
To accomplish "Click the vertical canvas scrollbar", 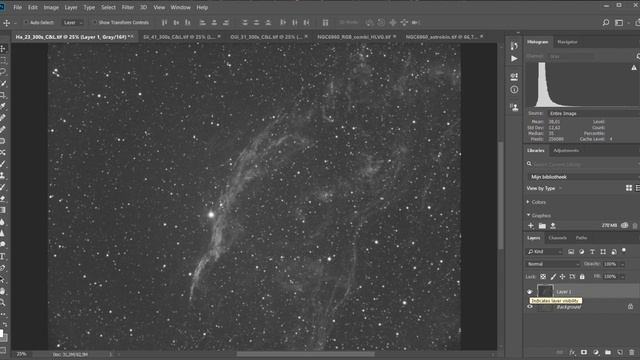I will (x=501, y=195).
